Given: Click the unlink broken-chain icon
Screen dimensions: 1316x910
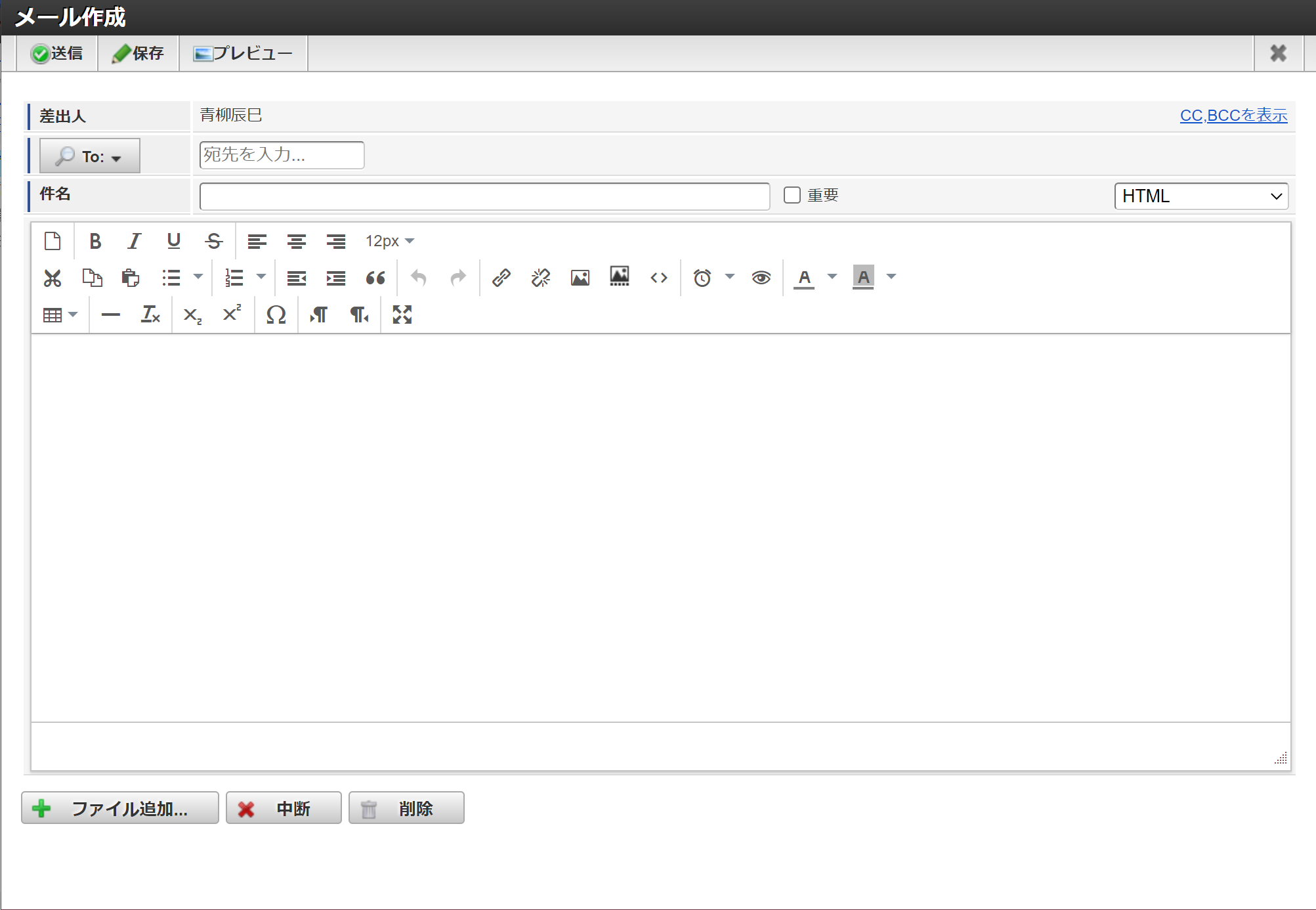Looking at the screenshot, I should pos(541,278).
